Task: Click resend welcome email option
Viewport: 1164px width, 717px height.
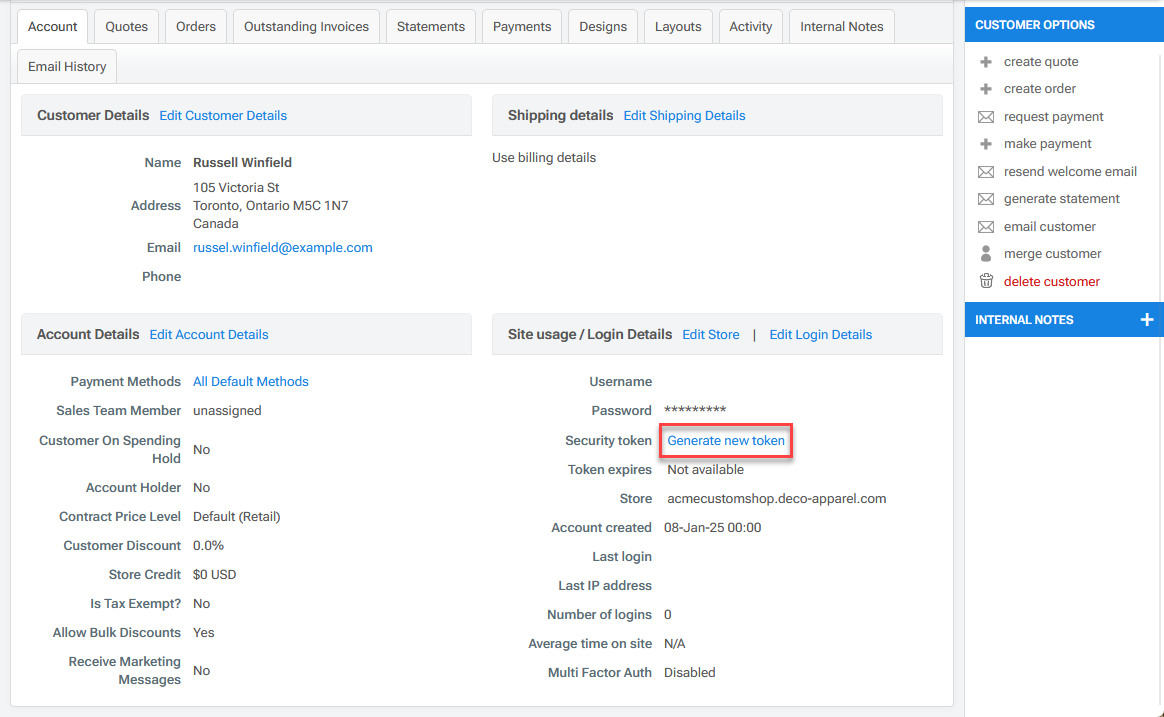Action: (x=1070, y=172)
